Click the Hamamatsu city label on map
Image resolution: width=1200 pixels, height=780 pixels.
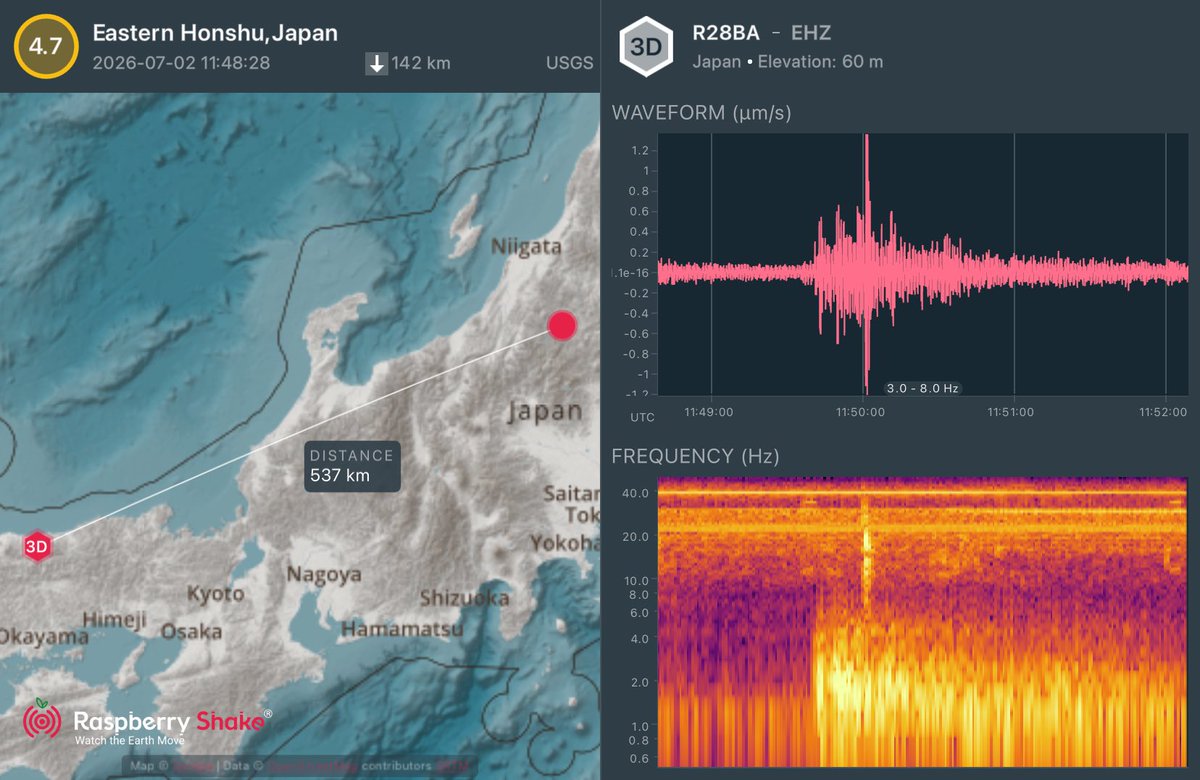click(x=401, y=629)
